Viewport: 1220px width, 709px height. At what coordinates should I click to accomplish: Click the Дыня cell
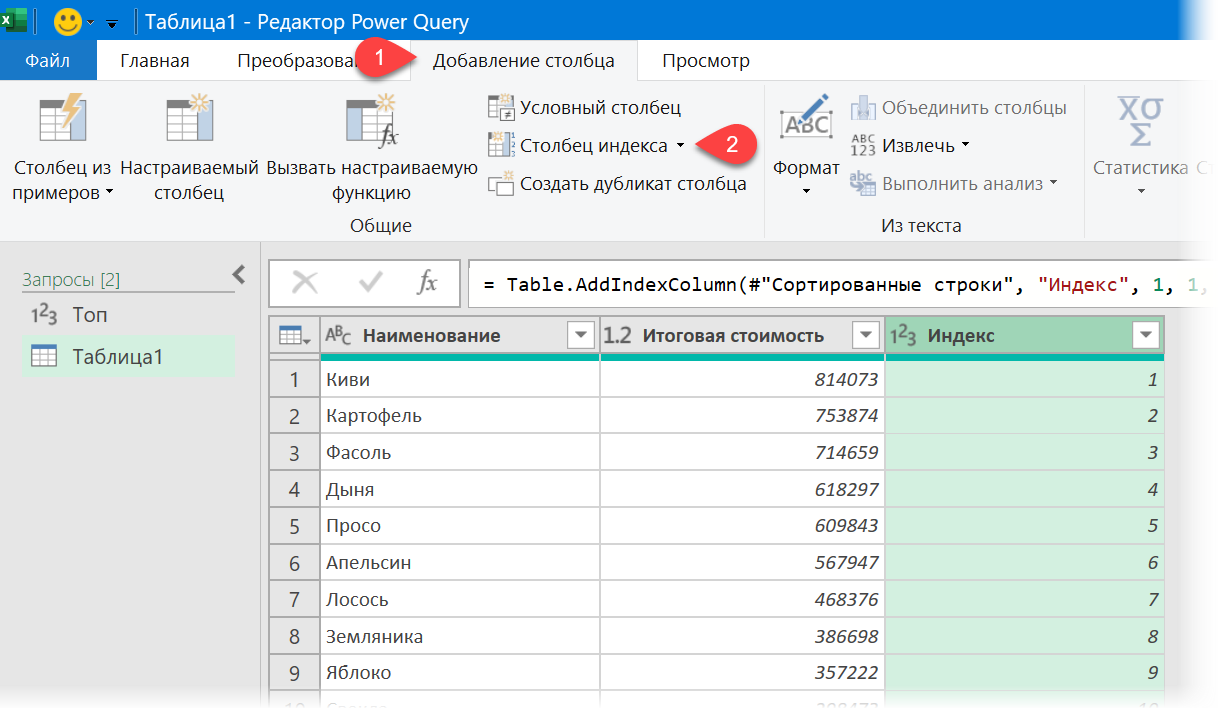(x=460, y=490)
